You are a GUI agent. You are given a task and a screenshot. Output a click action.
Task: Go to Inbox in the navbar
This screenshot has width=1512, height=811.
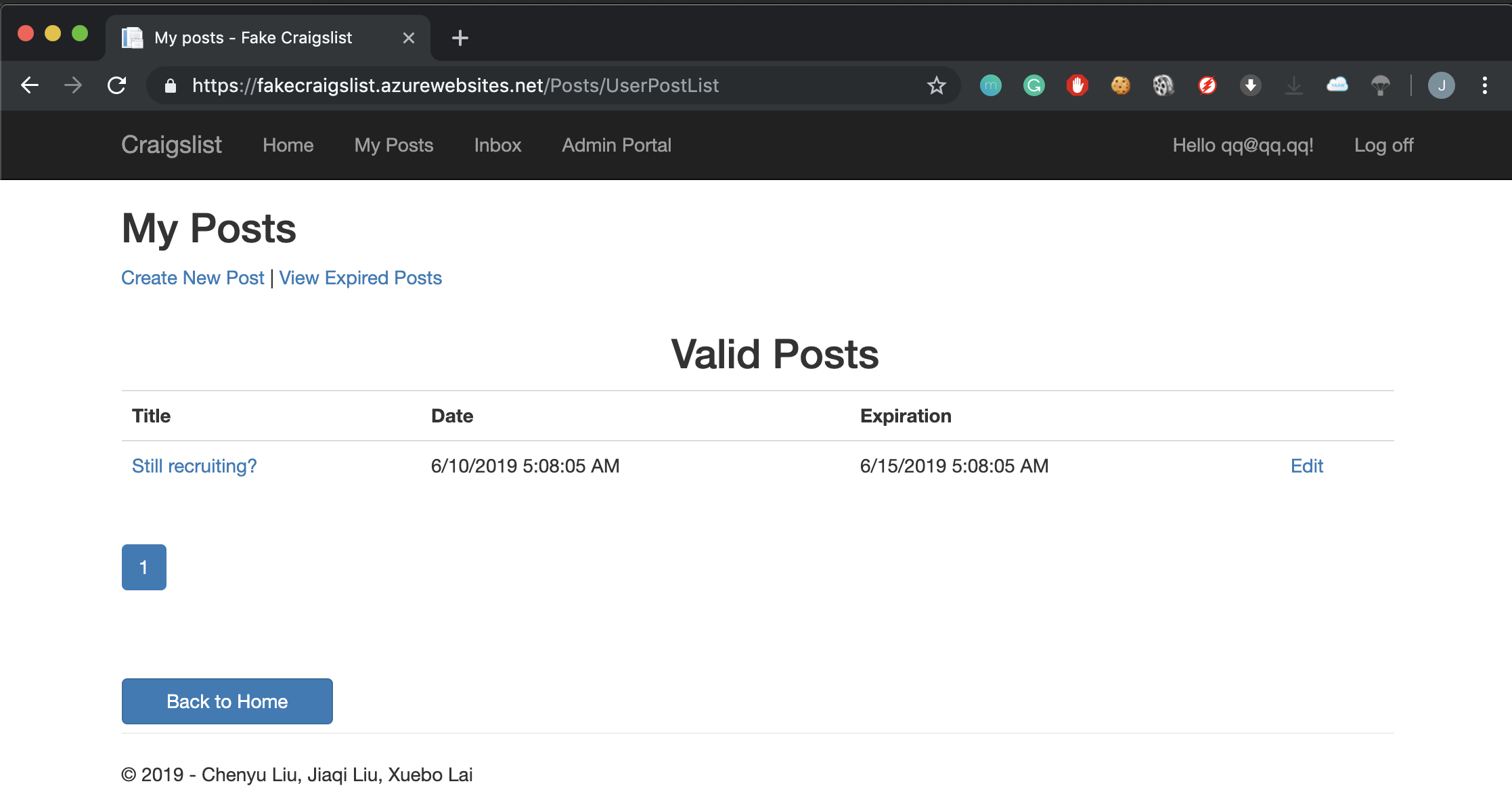tap(497, 145)
